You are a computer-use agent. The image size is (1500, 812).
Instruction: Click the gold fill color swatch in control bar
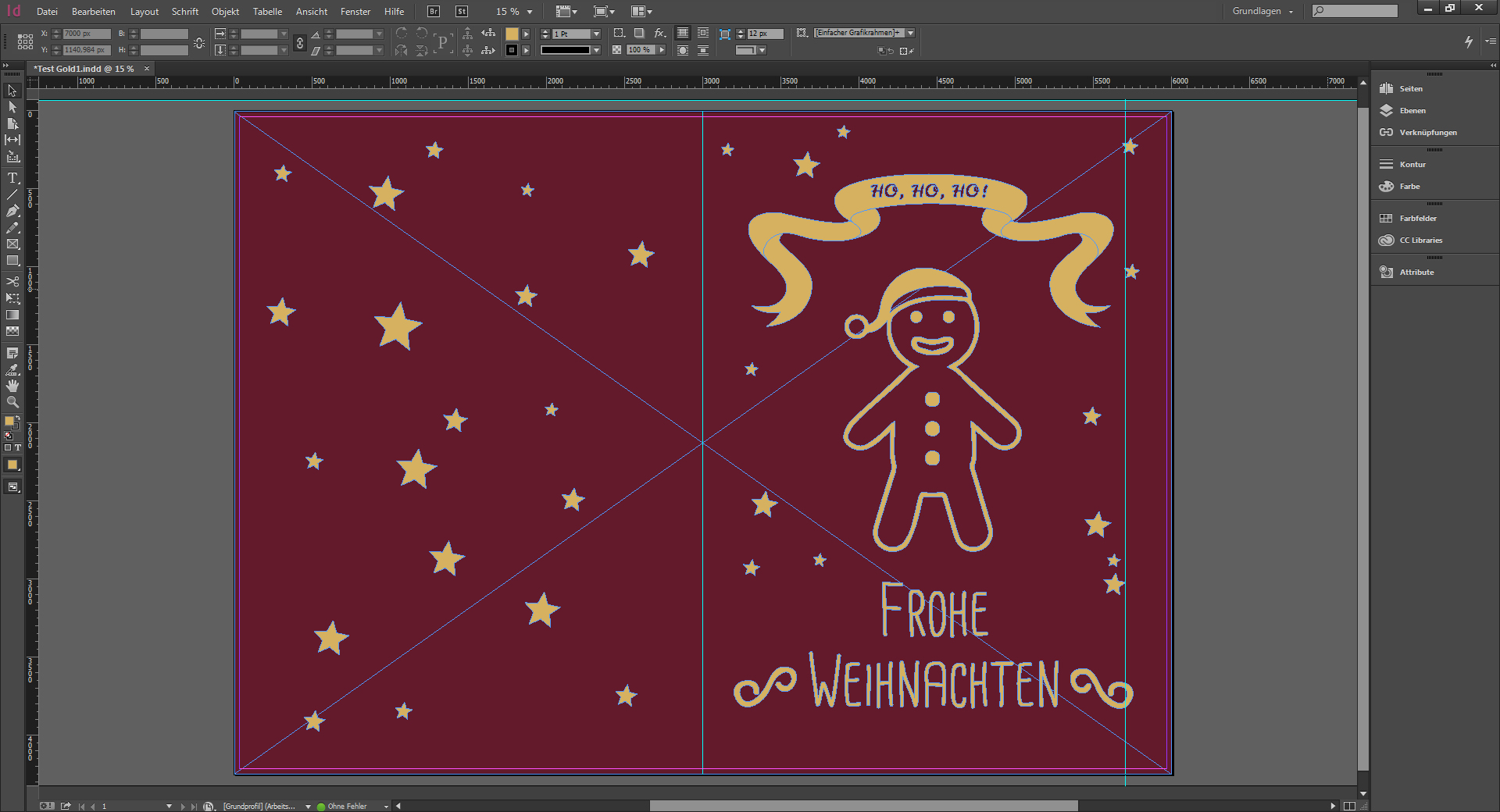click(x=512, y=34)
